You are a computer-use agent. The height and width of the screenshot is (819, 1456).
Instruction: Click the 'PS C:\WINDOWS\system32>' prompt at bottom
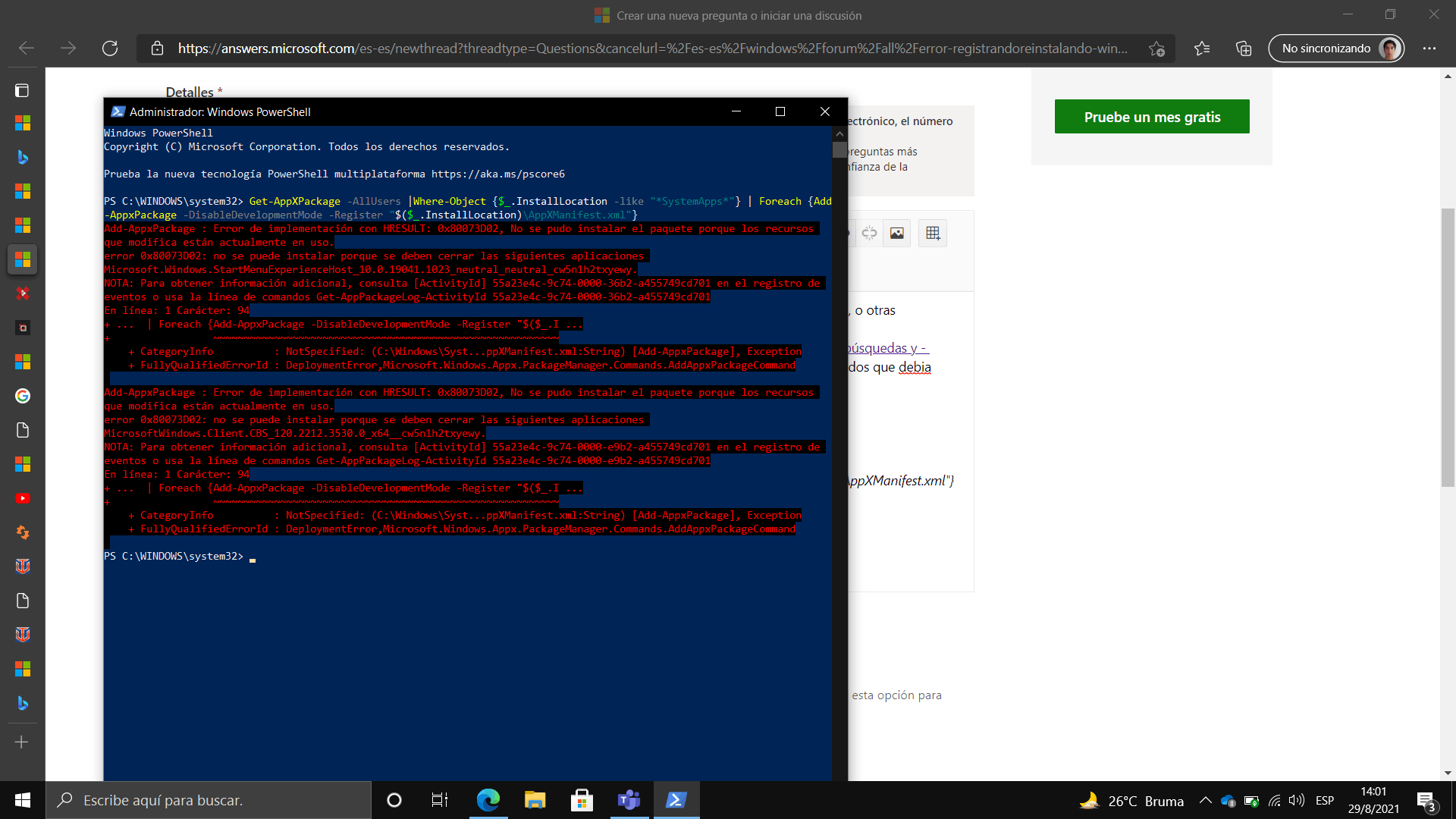(x=174, y=557)
